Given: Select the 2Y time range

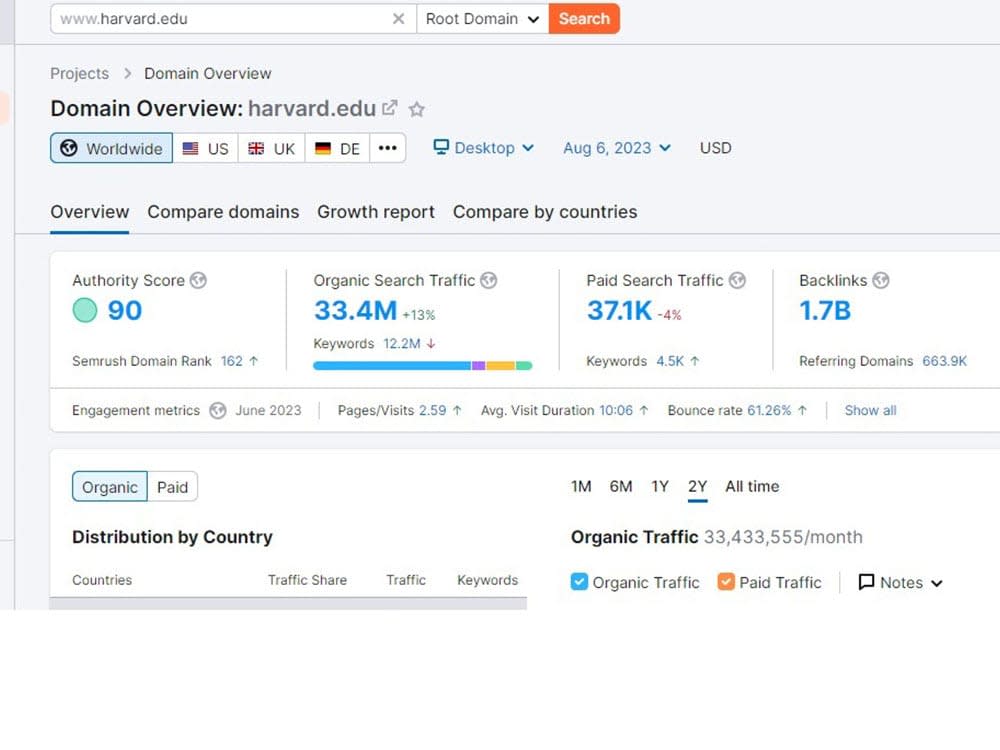Looking at the screenshot, I should tap(697, 487).
